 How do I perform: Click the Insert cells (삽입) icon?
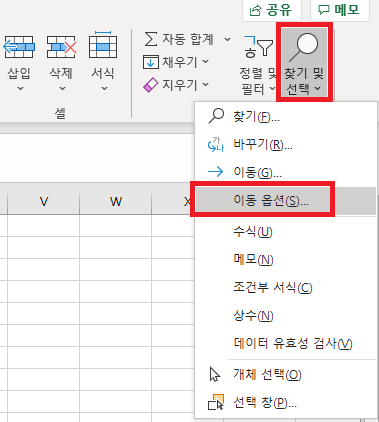coord(19,47)
